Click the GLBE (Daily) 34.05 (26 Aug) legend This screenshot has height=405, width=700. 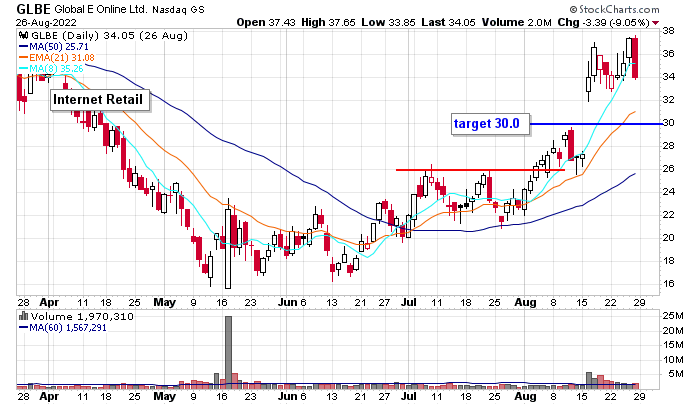coord(109,36)
